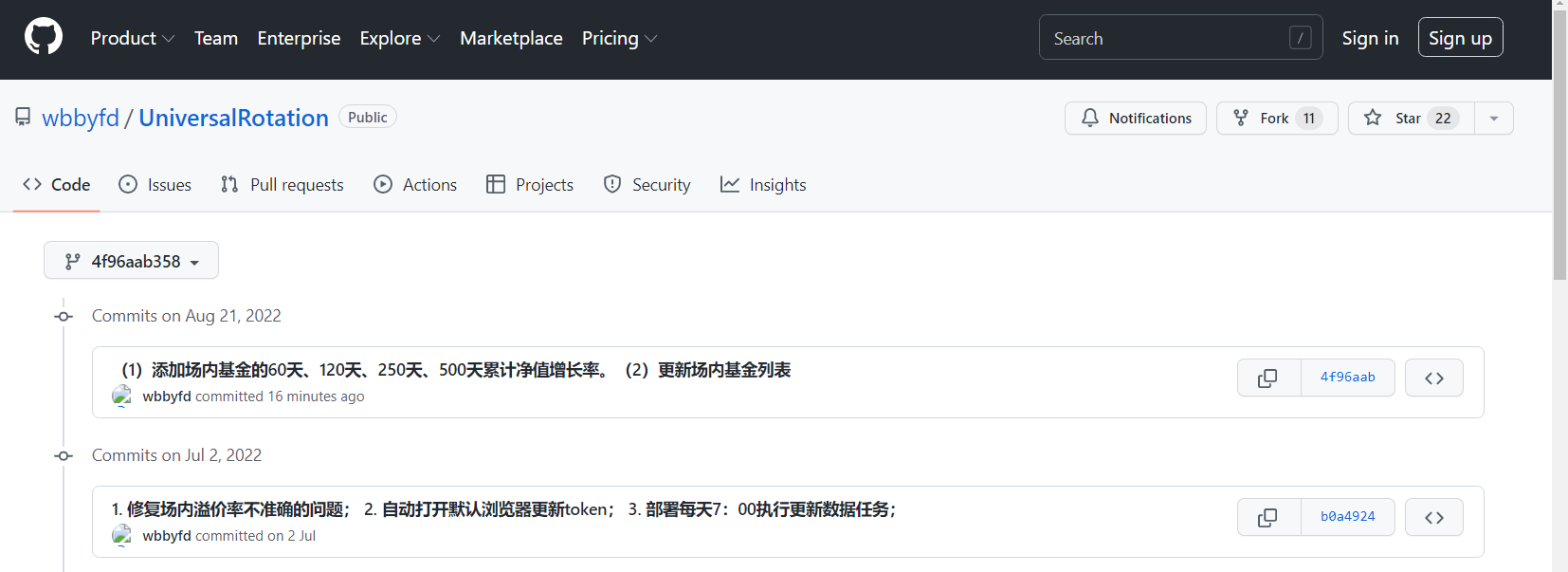The height and width of the screenshot is (572, 1568).
Task: Expand the Explore menu dropdown
Action: click(399, 38)
